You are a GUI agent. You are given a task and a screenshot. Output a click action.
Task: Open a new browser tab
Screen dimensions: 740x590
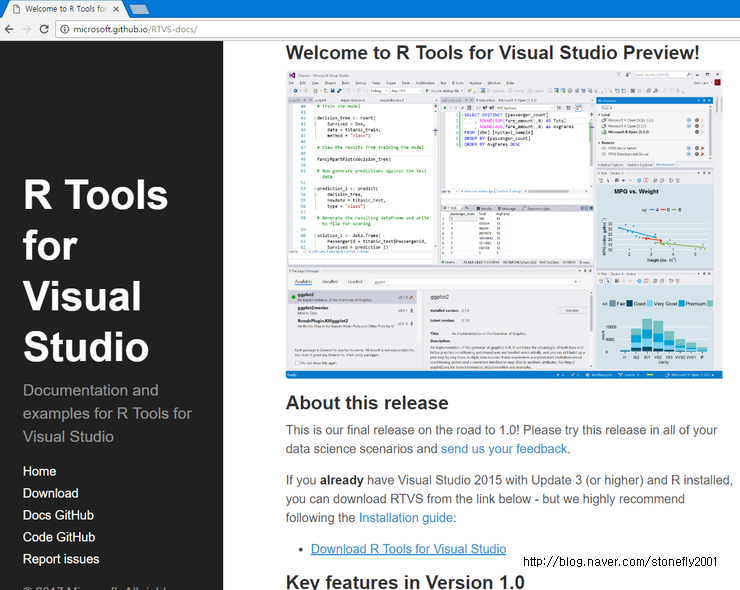click(139, 9)
